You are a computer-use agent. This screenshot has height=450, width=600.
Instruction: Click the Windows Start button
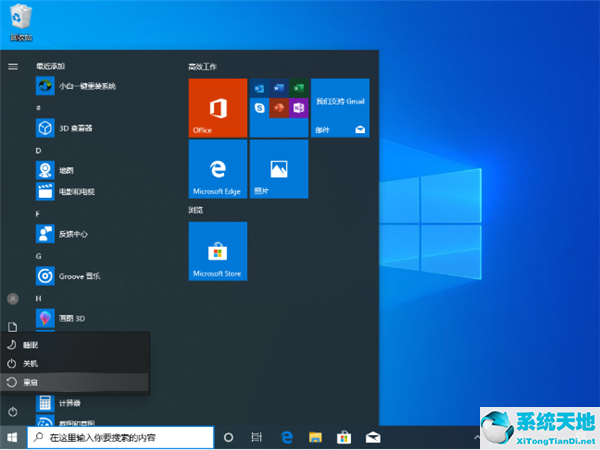click(12, 437)
